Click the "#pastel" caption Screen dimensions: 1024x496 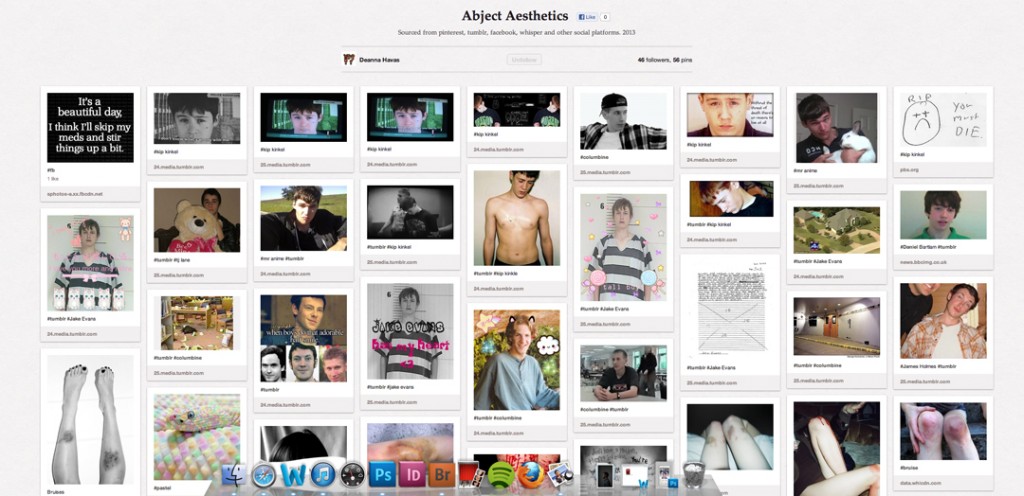tap(162, 487)
